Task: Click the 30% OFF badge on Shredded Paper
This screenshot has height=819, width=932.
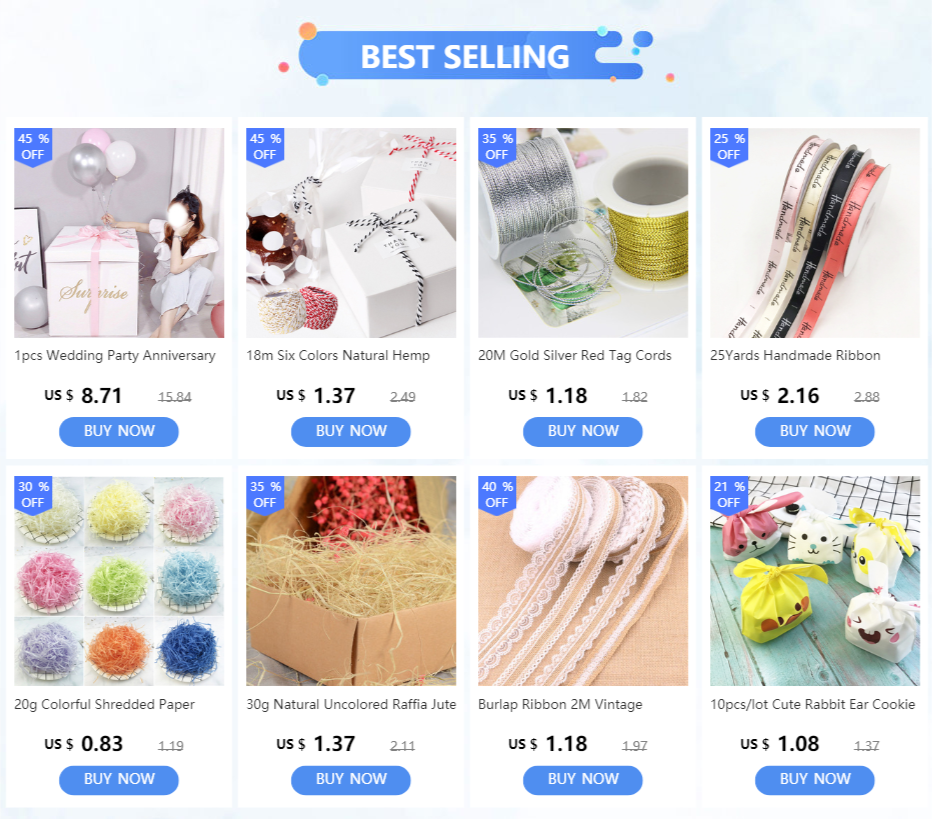Action: click(33, 494)
